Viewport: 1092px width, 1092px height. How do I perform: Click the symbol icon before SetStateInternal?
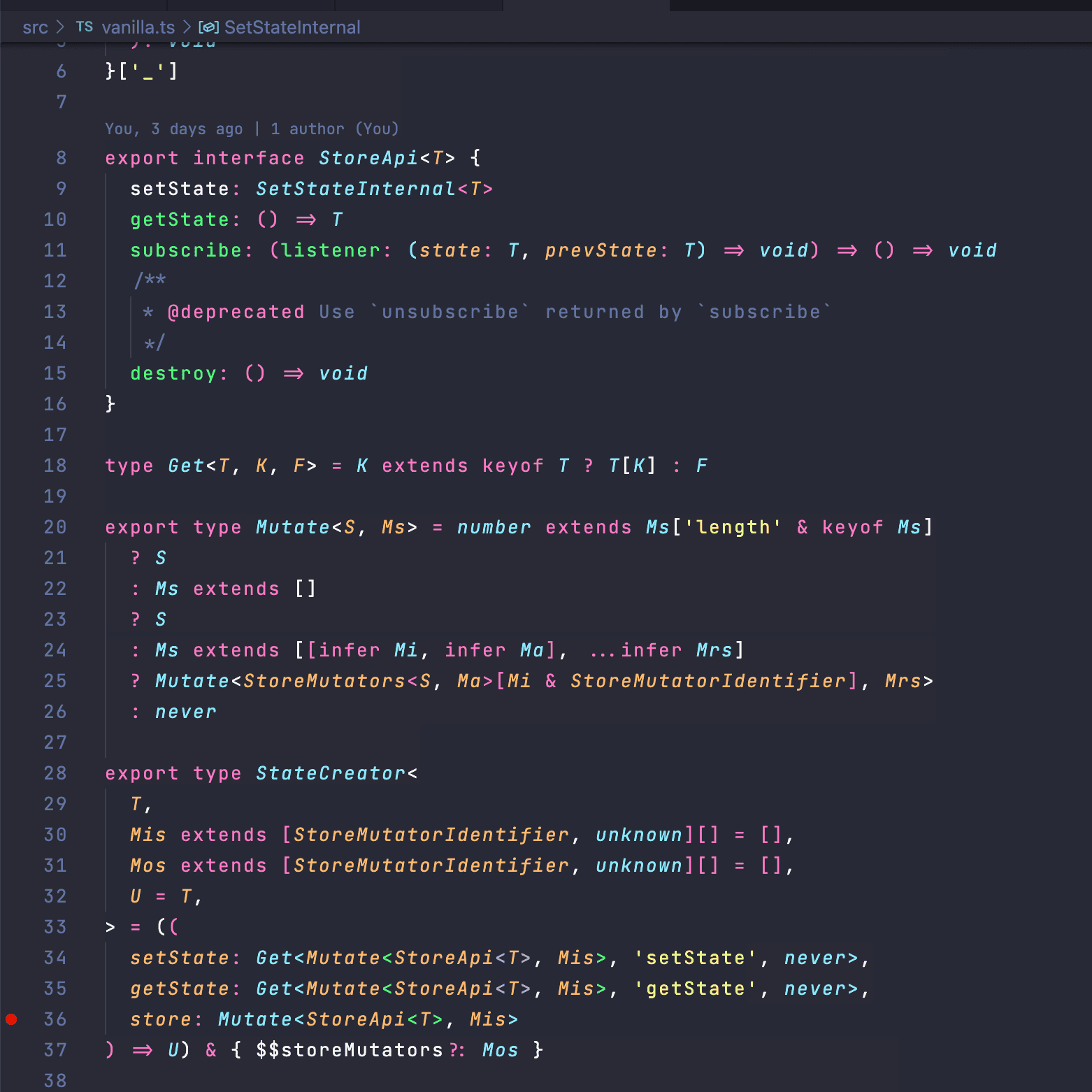tap(208, 27)
